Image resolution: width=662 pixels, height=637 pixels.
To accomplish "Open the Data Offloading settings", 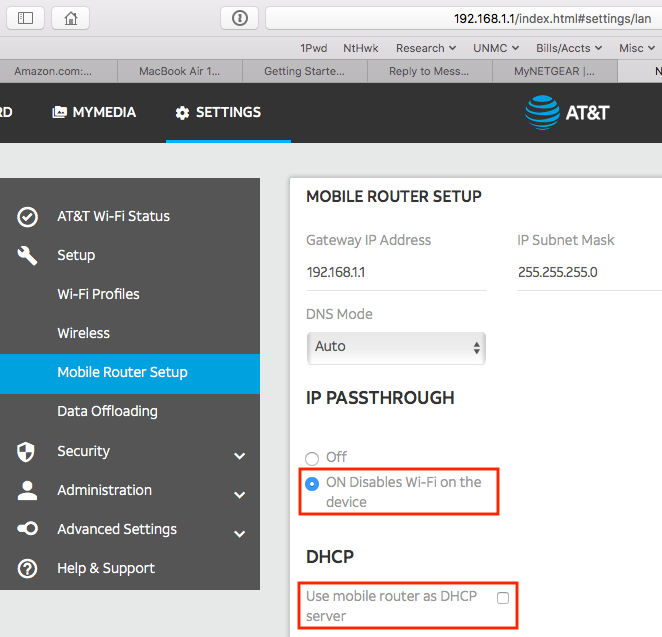I will [107, 411].
